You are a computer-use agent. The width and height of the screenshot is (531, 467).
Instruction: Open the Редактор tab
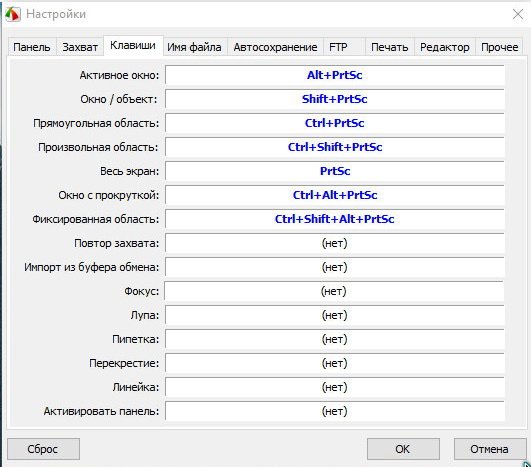click(x=445, y=47)
